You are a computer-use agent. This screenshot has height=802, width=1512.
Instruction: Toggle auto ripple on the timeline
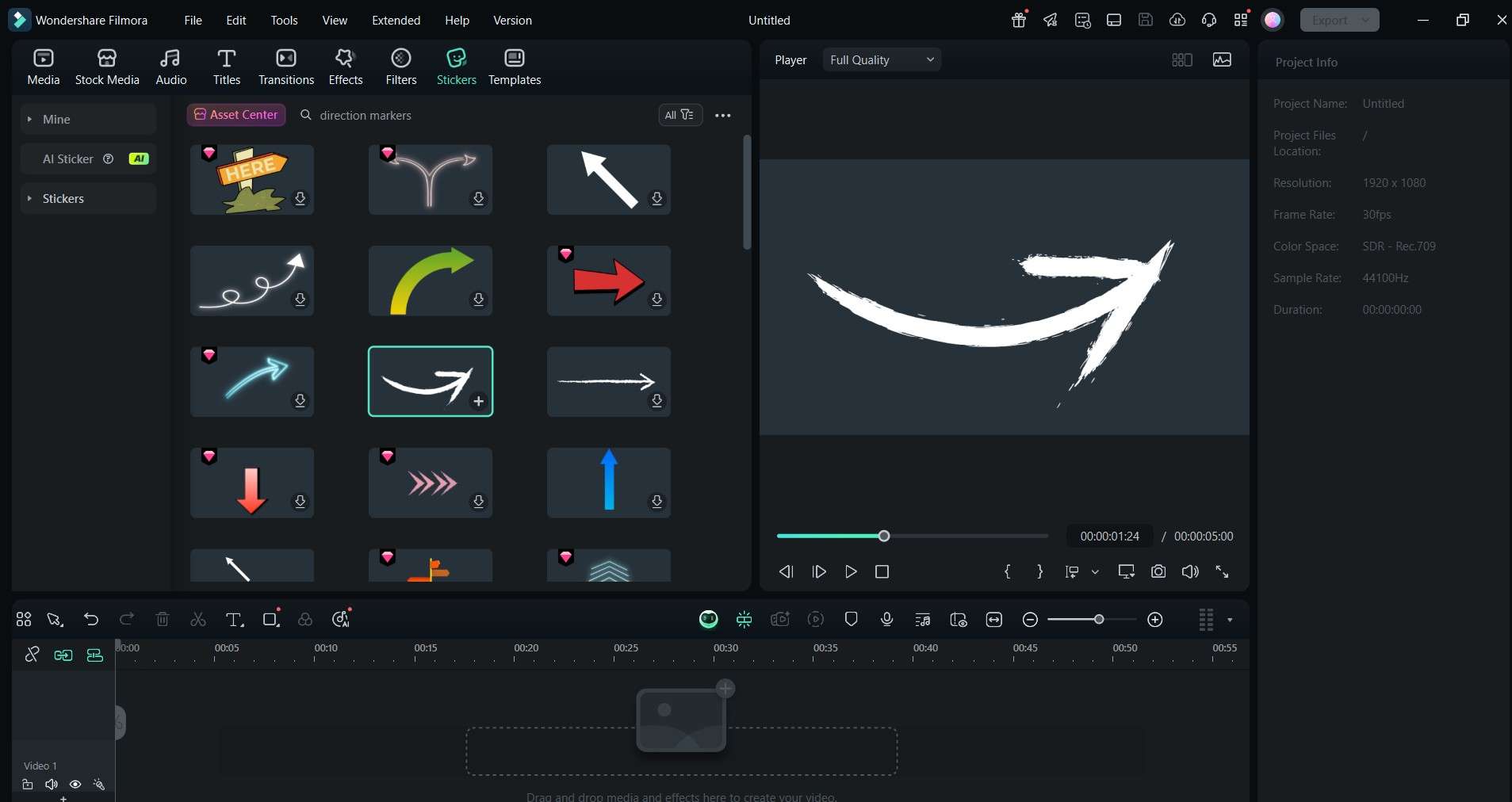(x=63, y=655)
